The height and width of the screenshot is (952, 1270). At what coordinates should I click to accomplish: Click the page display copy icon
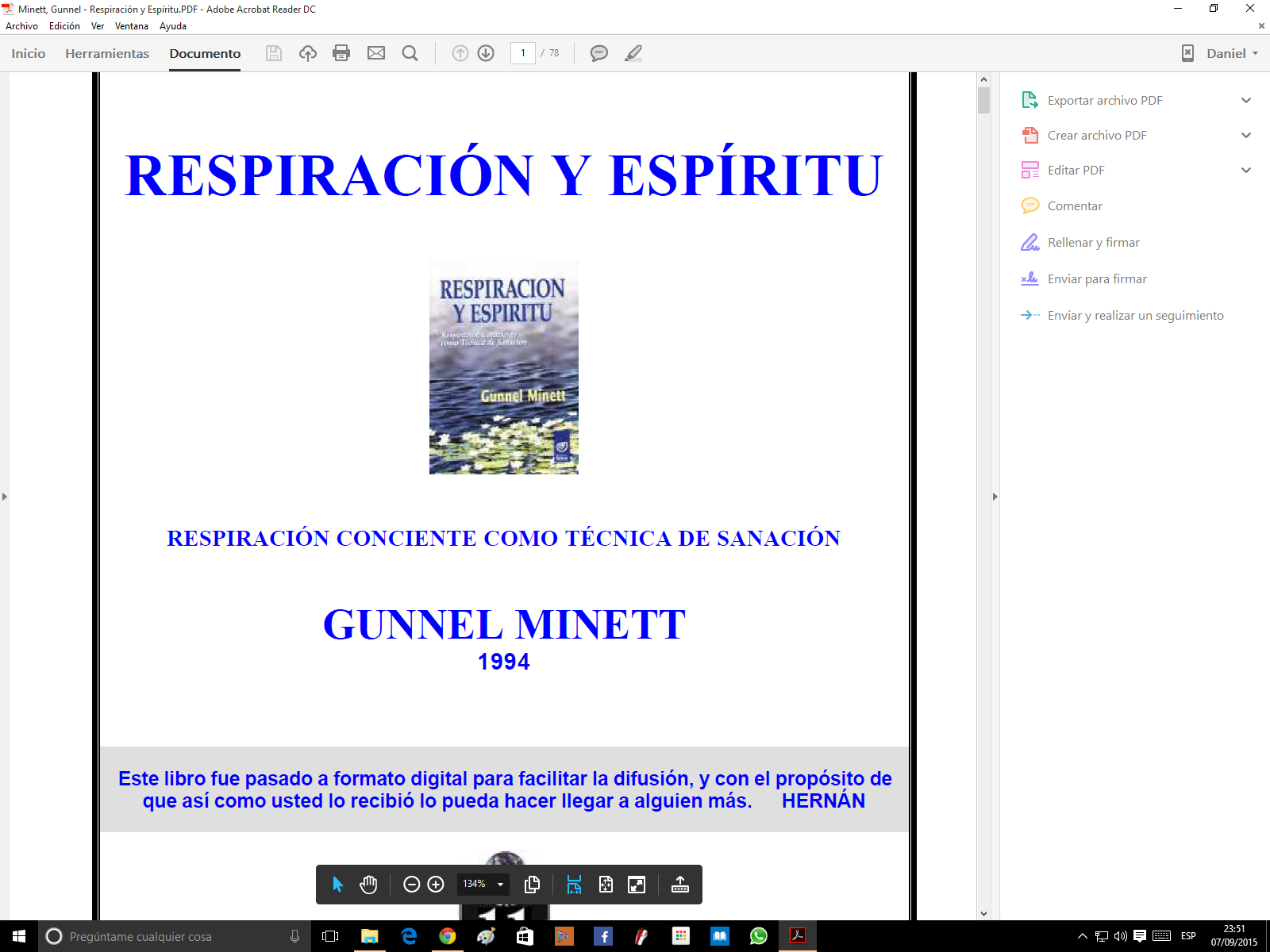point(533,884)
